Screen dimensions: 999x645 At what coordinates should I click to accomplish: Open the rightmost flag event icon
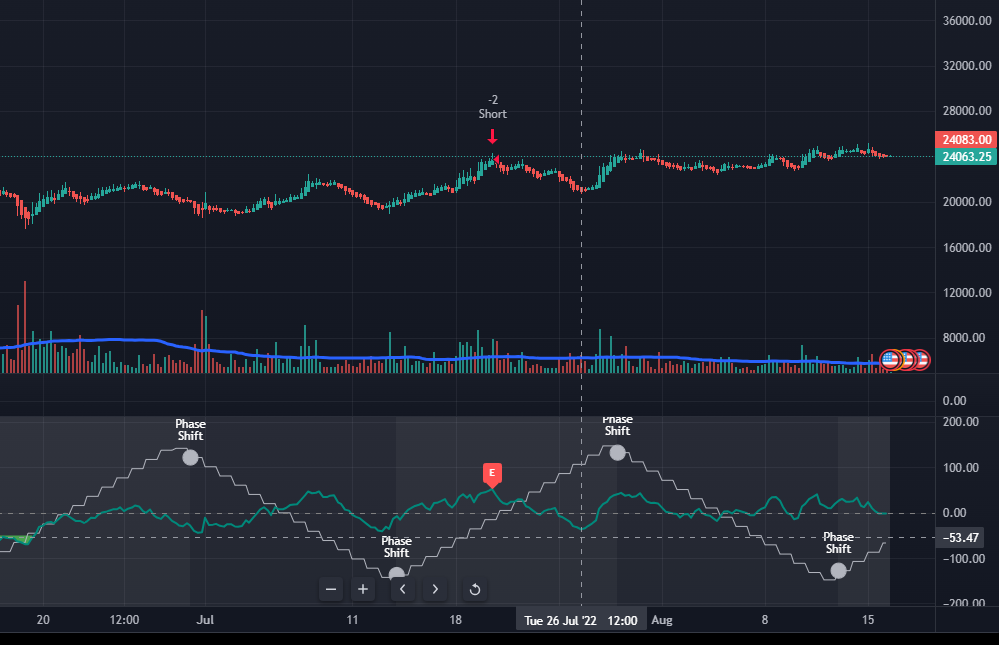[920, 359]
